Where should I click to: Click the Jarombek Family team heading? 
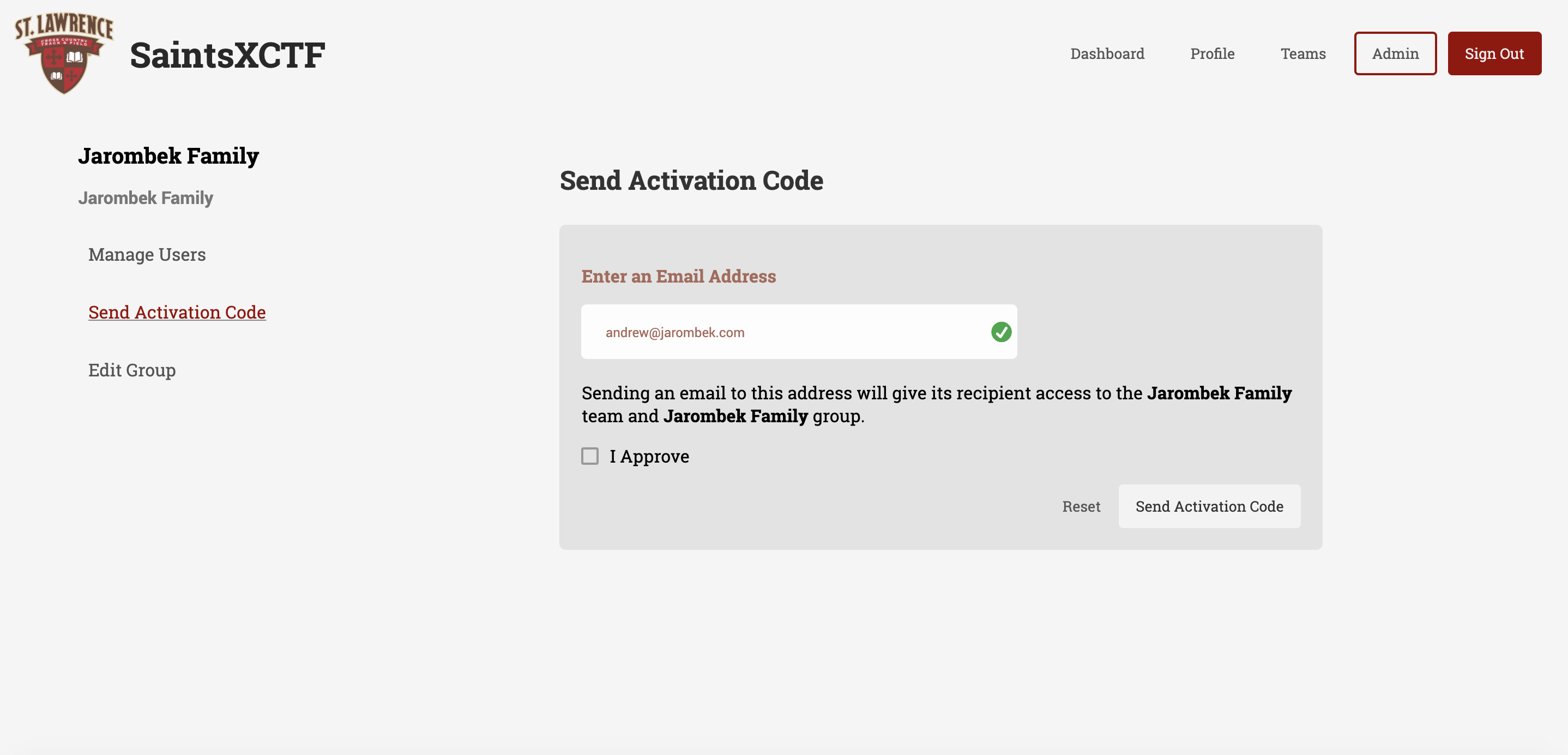coord(168,156)
